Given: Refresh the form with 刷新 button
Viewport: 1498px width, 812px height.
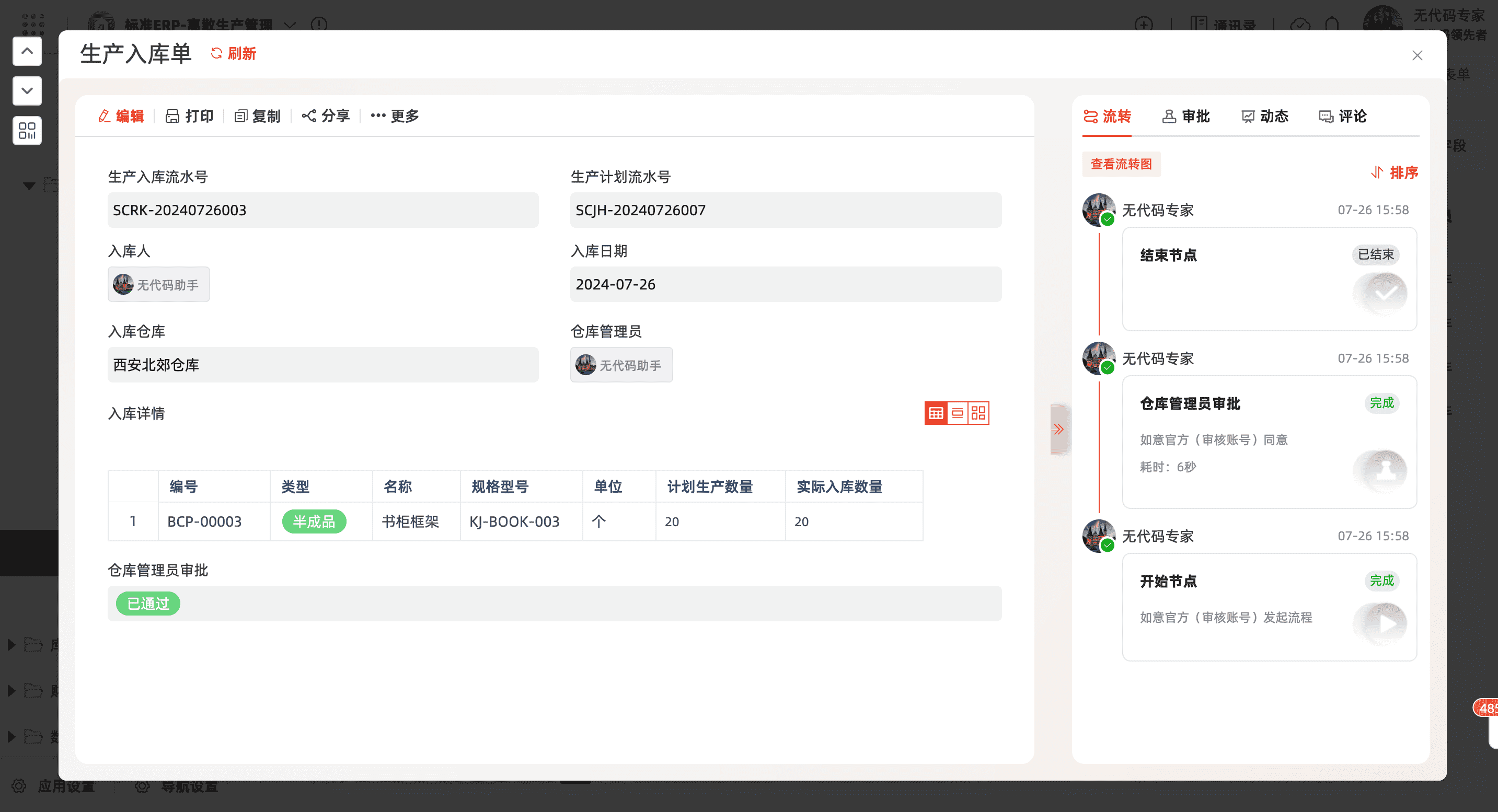Looking at the screenshot, I should pos(233,53).
